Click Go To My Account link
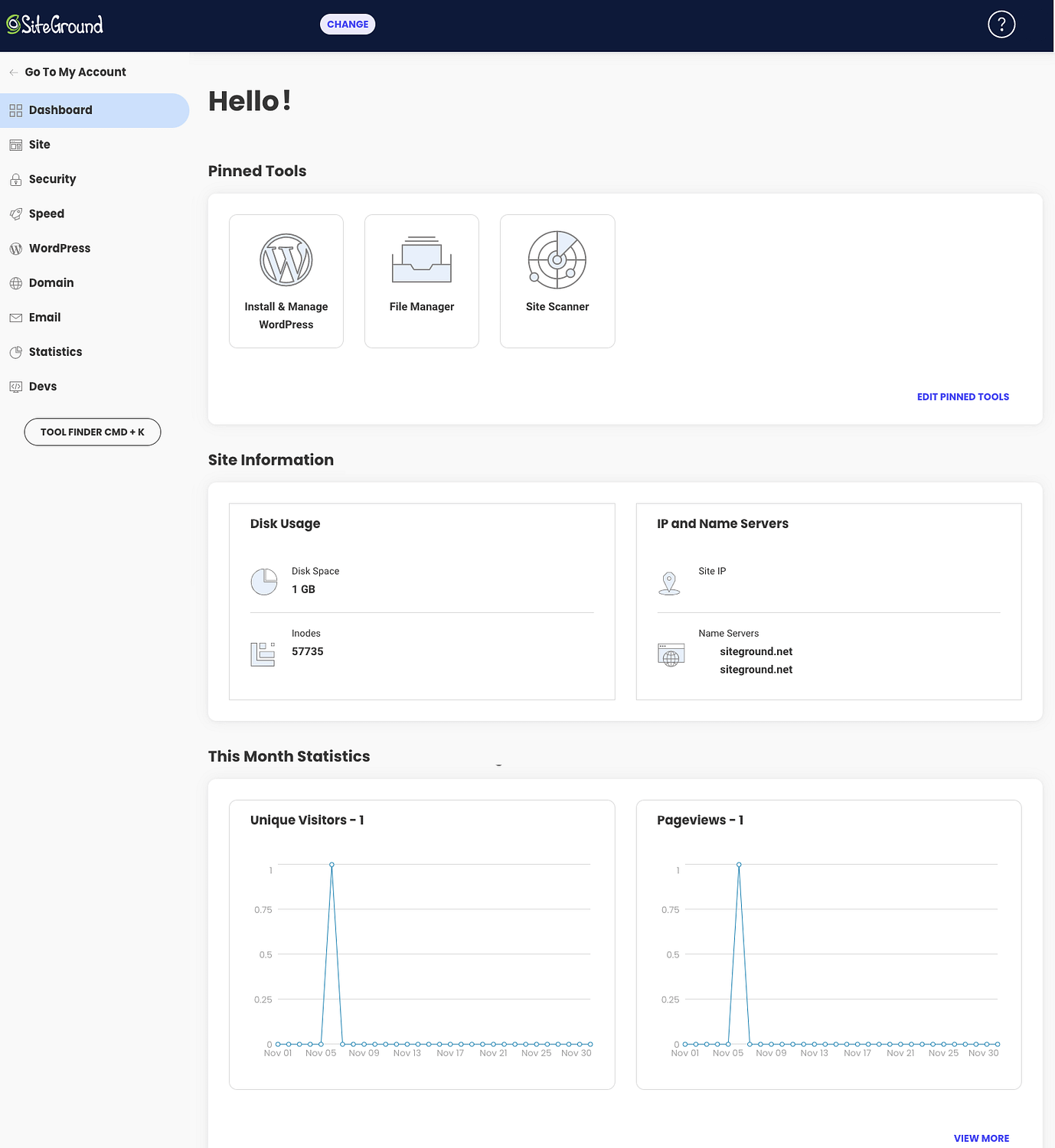This screenshot has height=1148, width=1055. (x=75, y=72)
